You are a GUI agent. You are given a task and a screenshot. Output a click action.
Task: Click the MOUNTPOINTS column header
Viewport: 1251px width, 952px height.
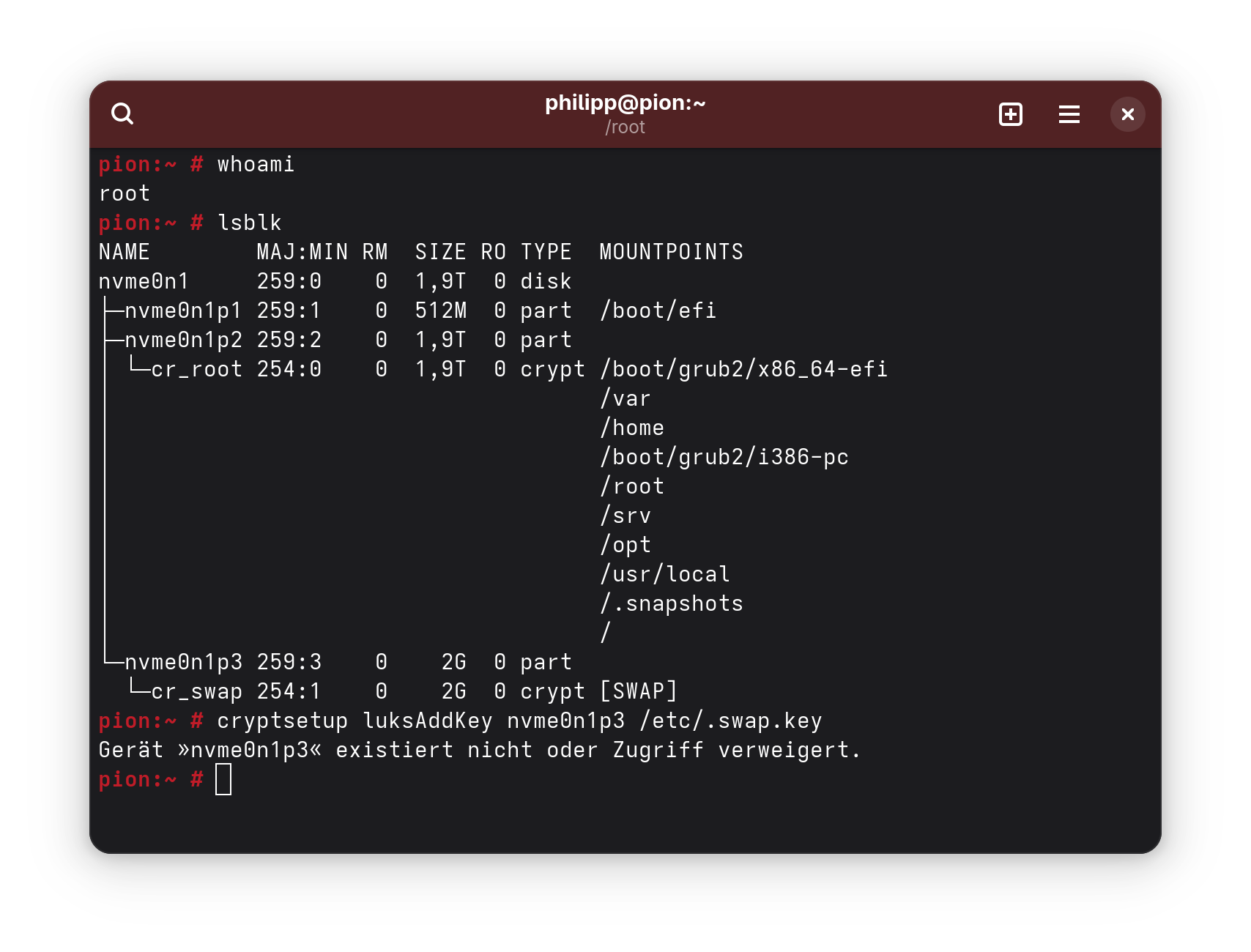671,252
